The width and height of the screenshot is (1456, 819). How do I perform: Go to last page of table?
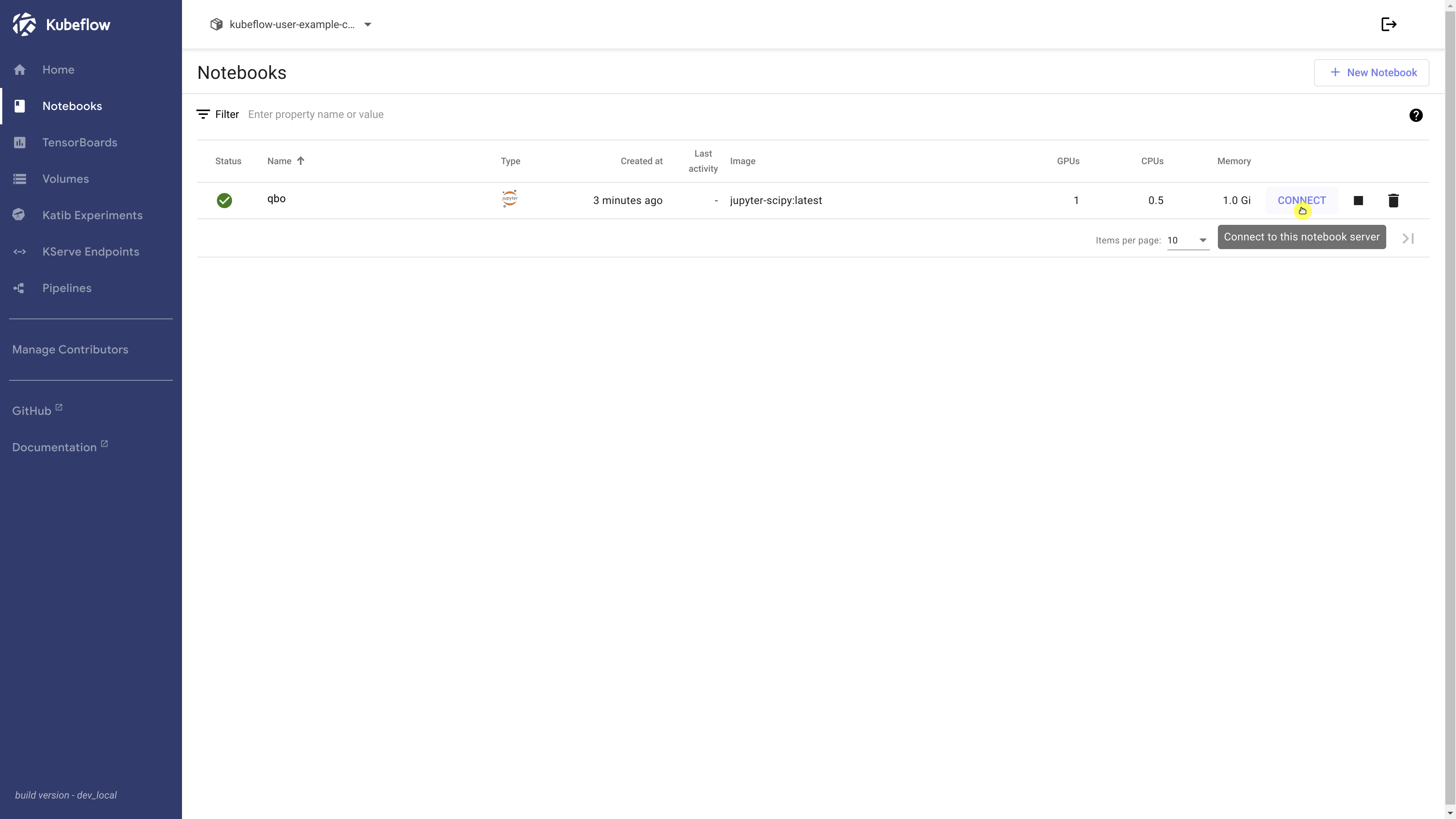click(1407, 238)
